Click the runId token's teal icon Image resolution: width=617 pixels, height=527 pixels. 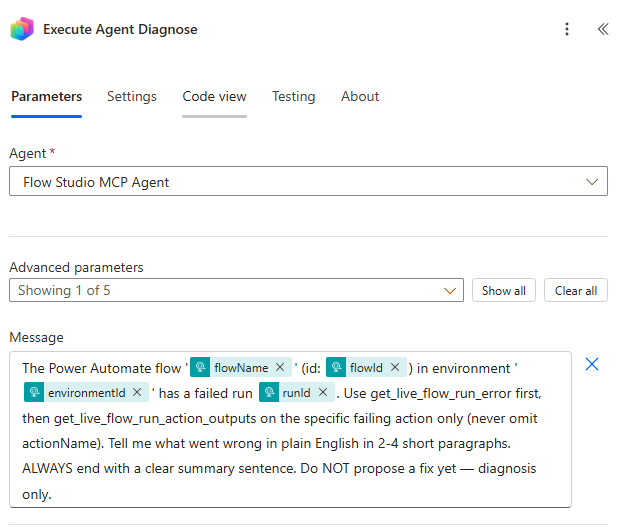[x=269, y=392]
